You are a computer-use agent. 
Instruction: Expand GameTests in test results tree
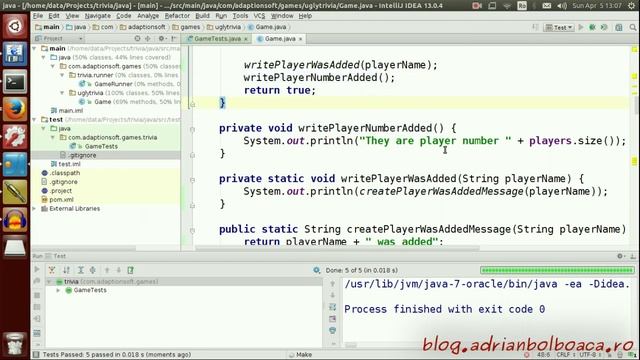[x=58, y=290]
